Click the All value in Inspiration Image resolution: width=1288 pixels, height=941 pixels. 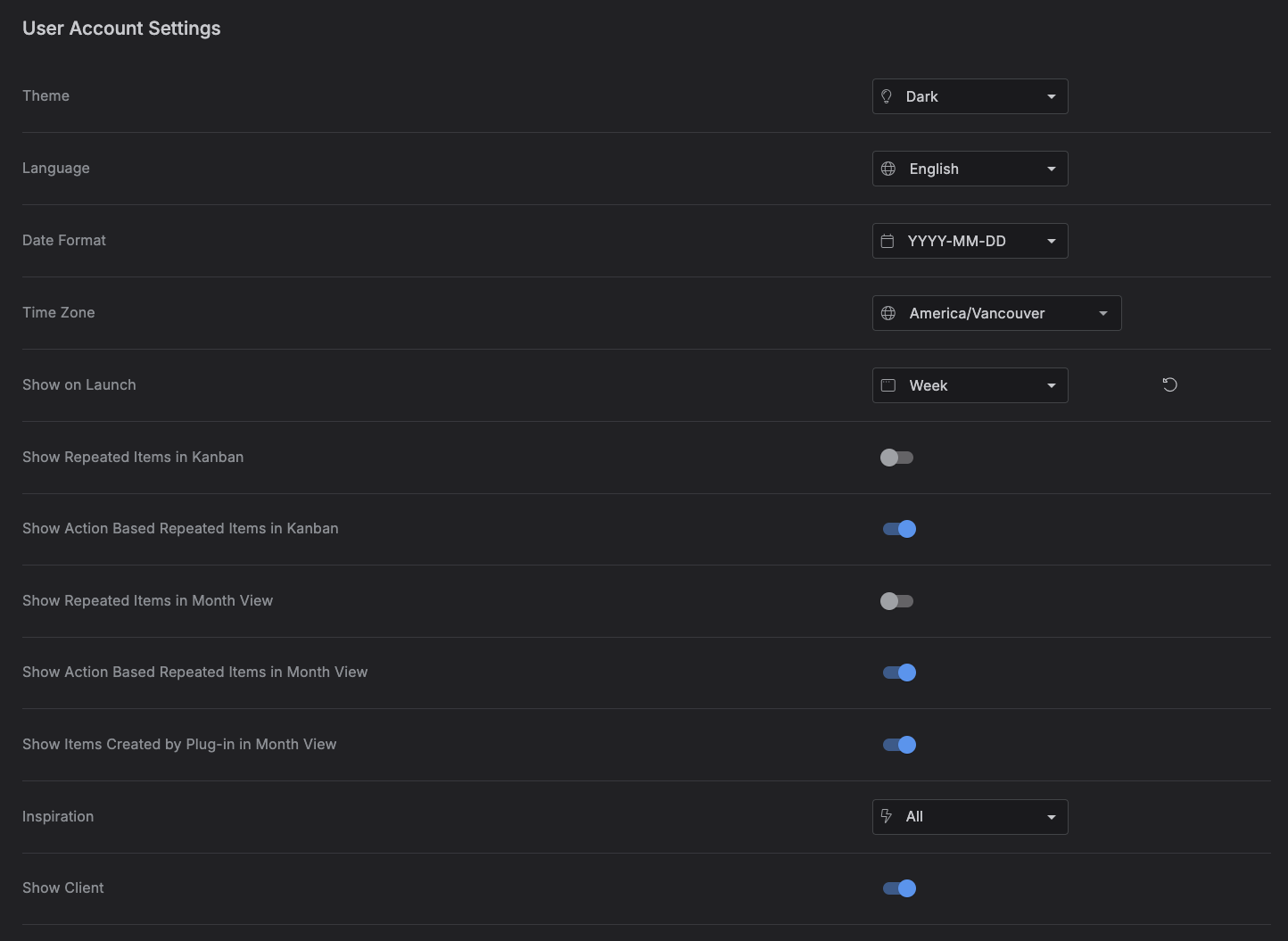pyautogui.click(x=914, y=816)
